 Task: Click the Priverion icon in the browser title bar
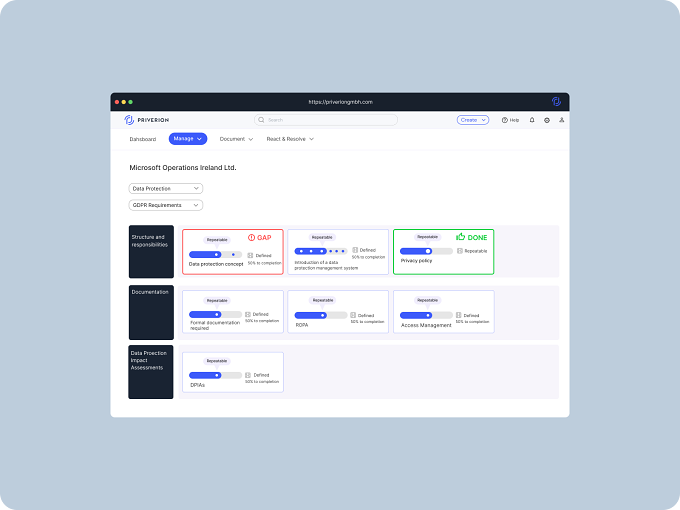(x=556, y=101)
